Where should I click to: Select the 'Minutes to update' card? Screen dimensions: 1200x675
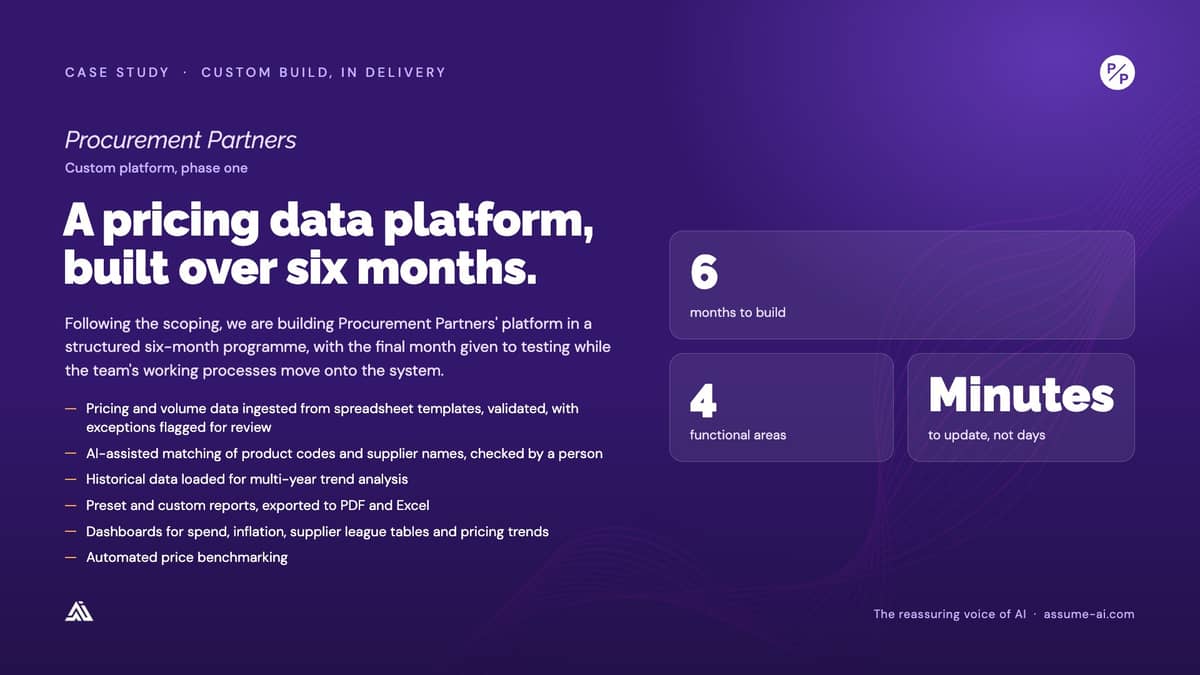tap(1021, 407)
